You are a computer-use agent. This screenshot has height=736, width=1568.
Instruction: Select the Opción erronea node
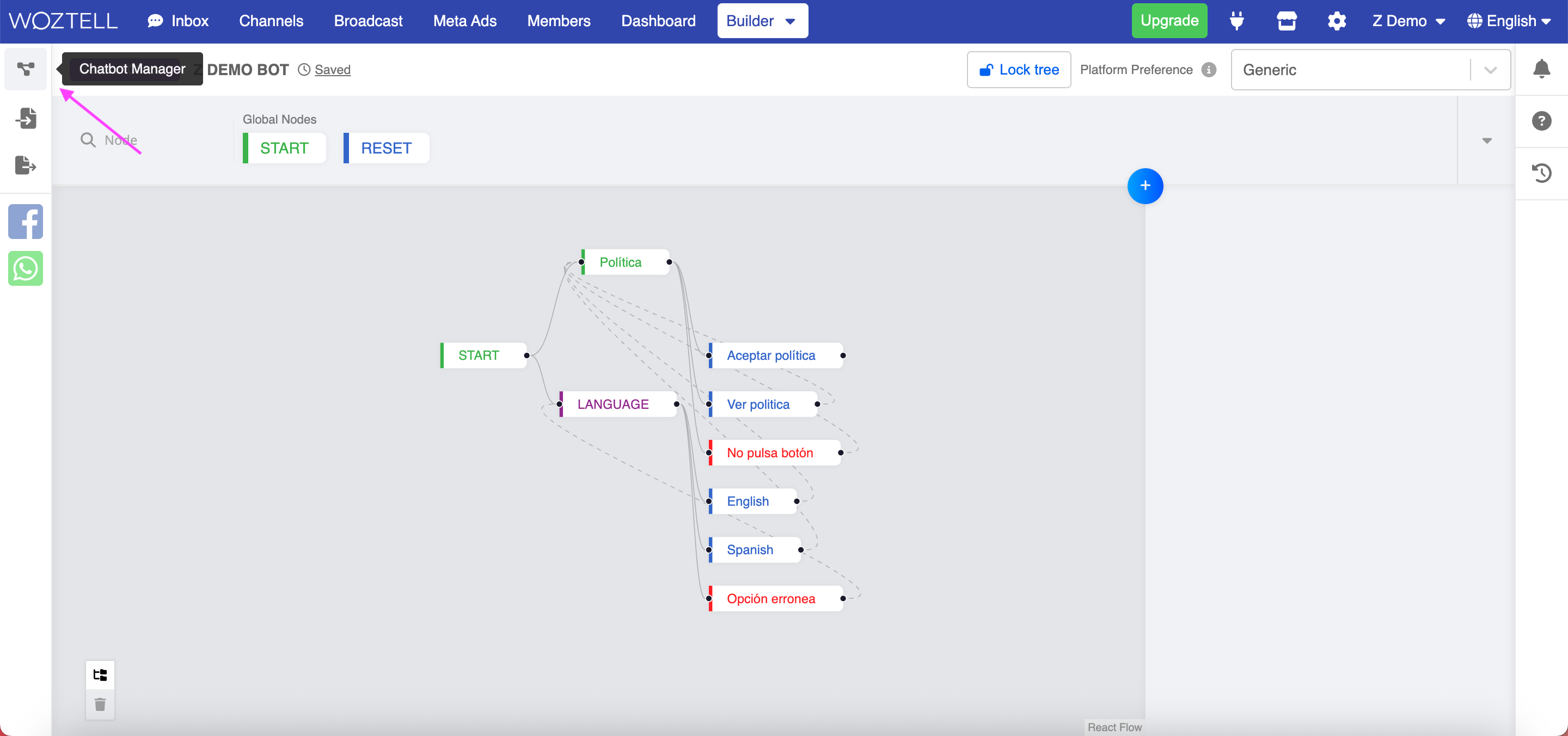pyautogui.click(x=775, y=598)
